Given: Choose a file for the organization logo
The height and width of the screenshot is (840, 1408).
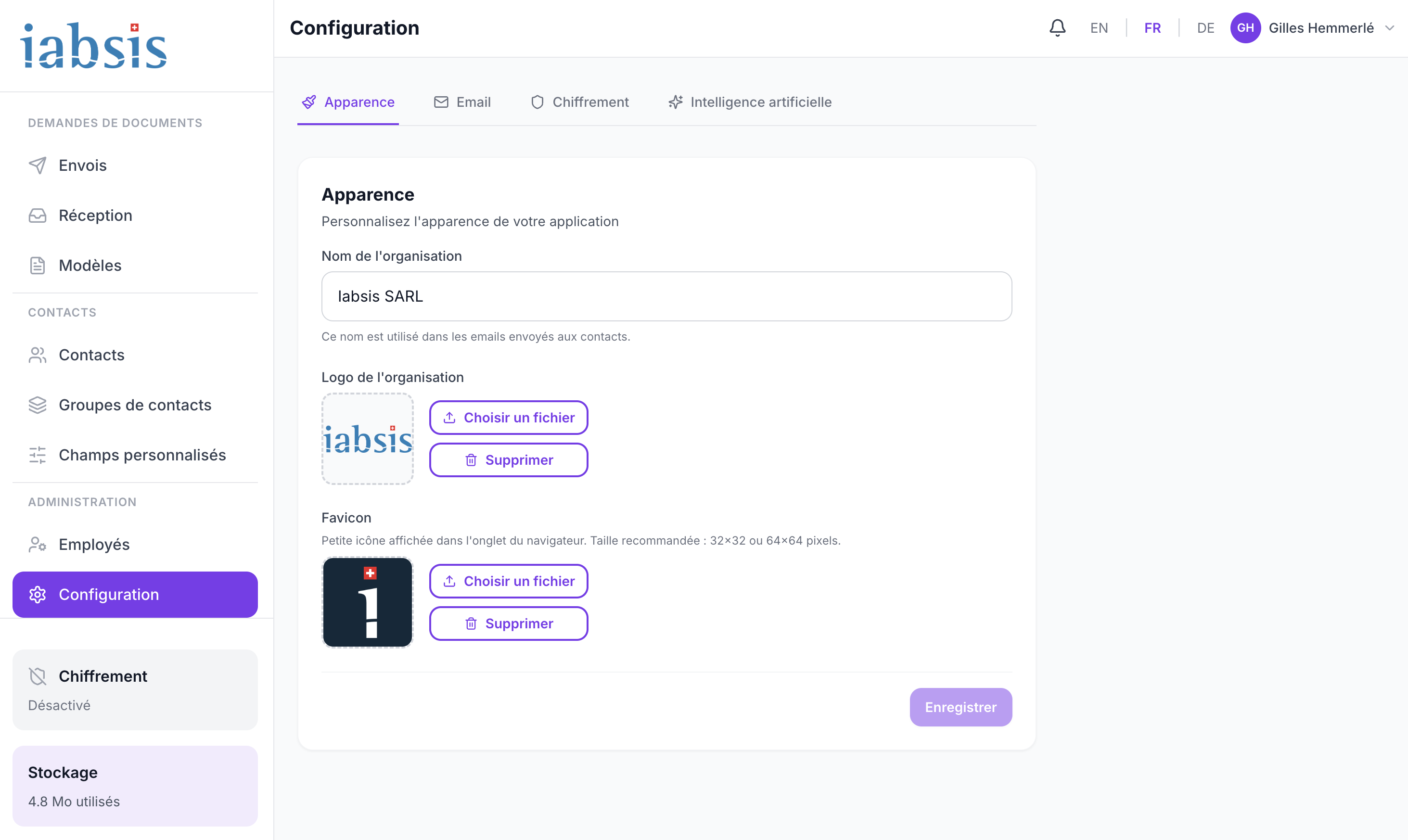Looking at the screenshot, I should coord(508,417).
